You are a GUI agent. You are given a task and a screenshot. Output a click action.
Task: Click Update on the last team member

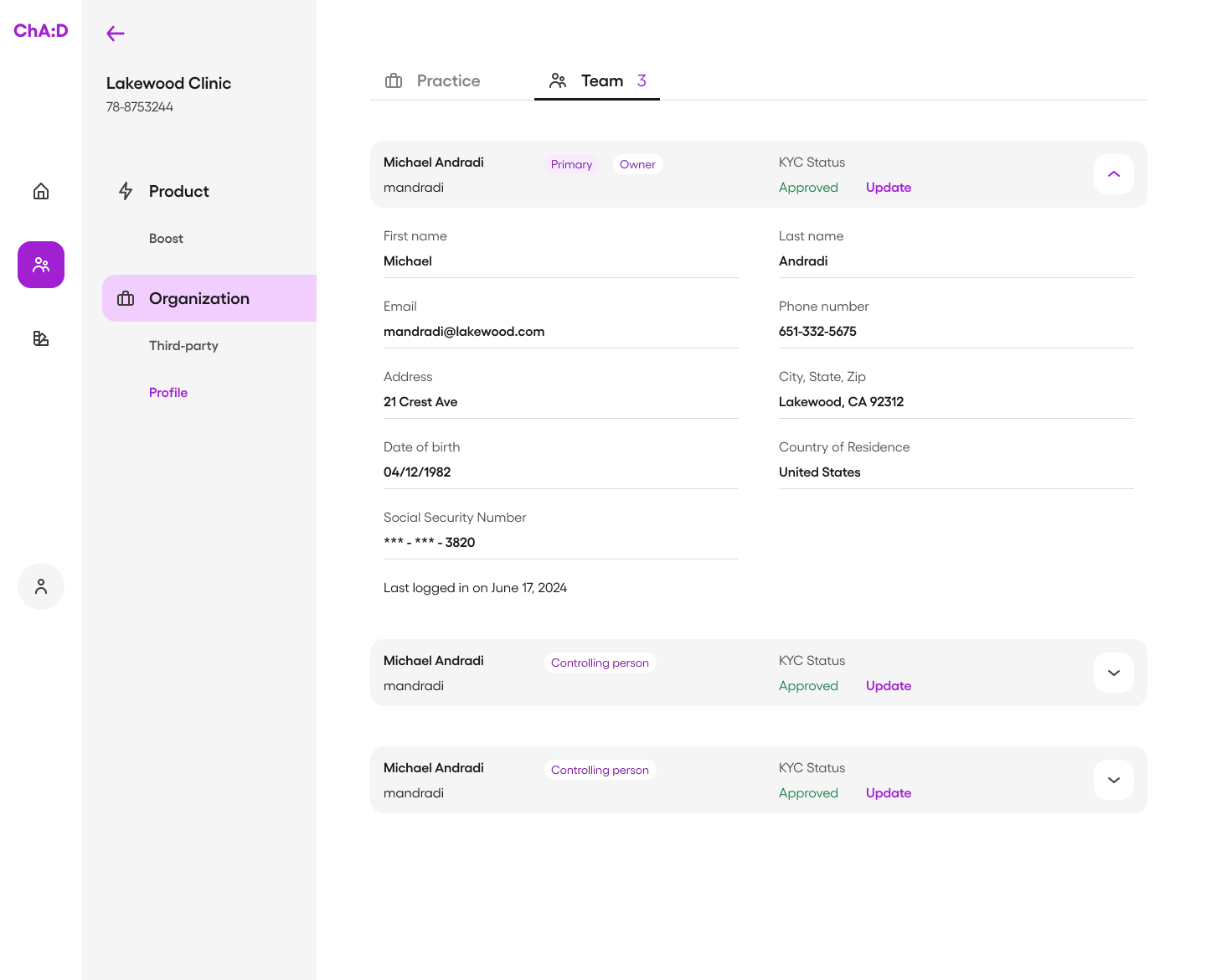888,793
